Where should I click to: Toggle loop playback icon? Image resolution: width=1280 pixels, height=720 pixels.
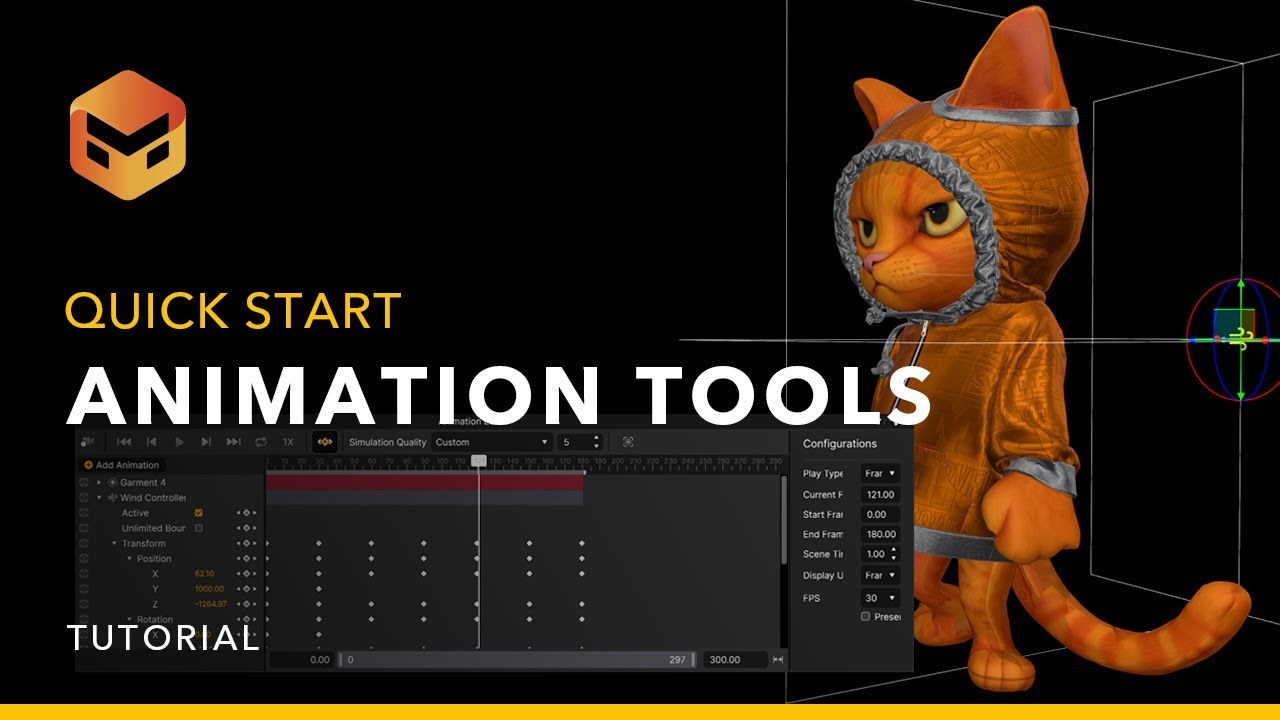[x=261, y=442]
